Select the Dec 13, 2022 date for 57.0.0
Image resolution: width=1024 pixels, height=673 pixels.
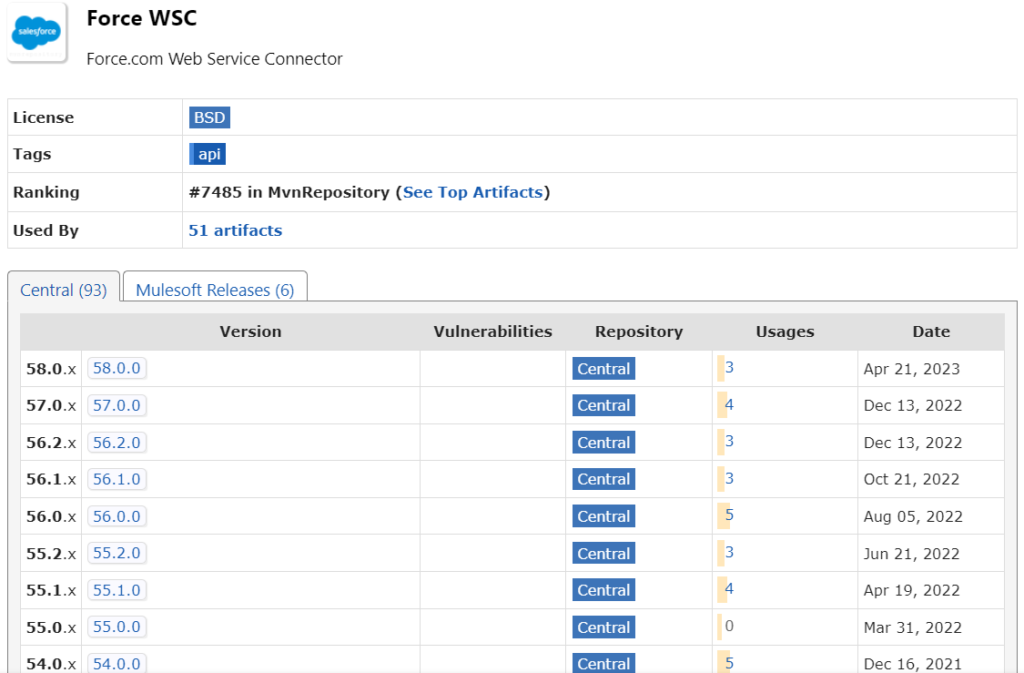tap(913, 405)
